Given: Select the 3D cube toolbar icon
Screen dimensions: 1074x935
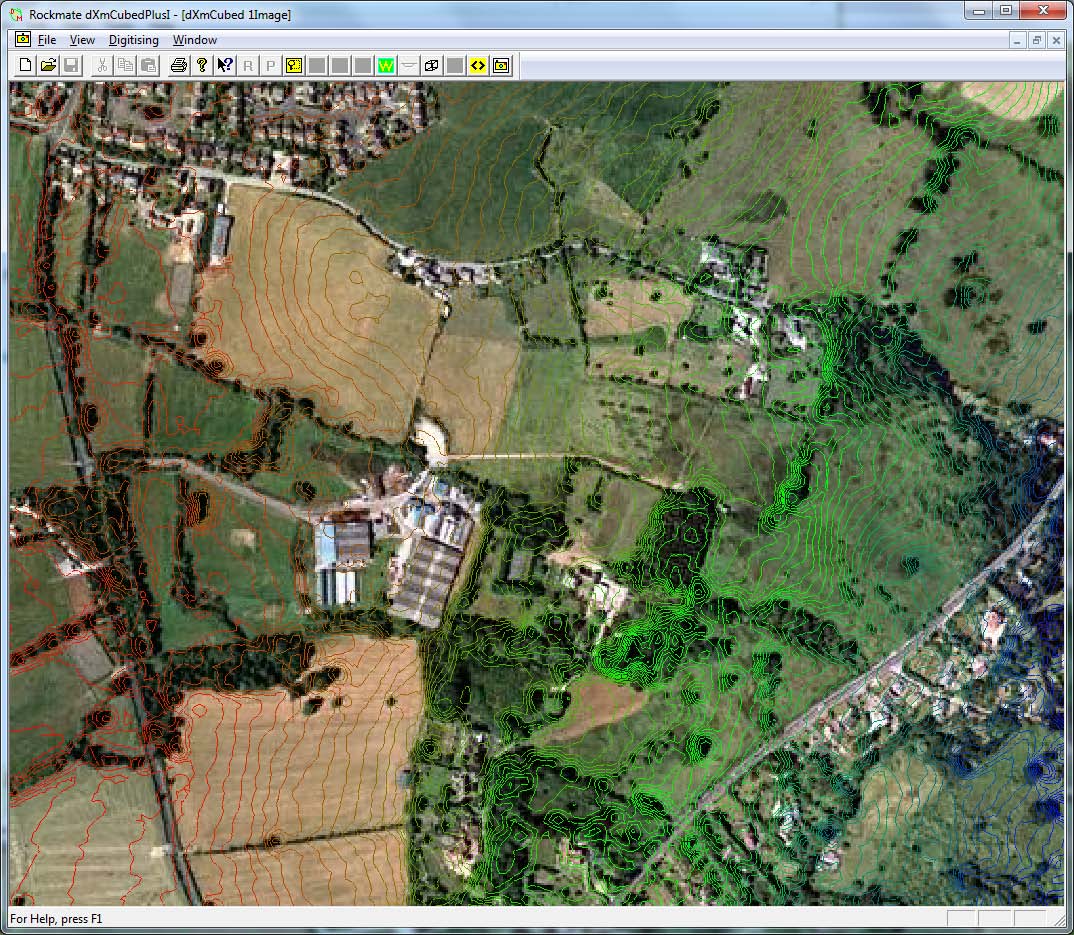Looking at the screenshot, I should [432, 65].
